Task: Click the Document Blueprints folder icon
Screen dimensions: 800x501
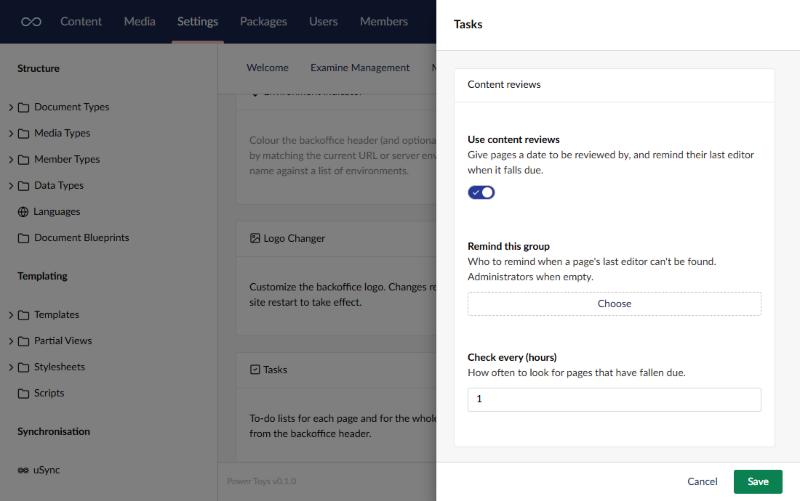Action: coord(23,238)
